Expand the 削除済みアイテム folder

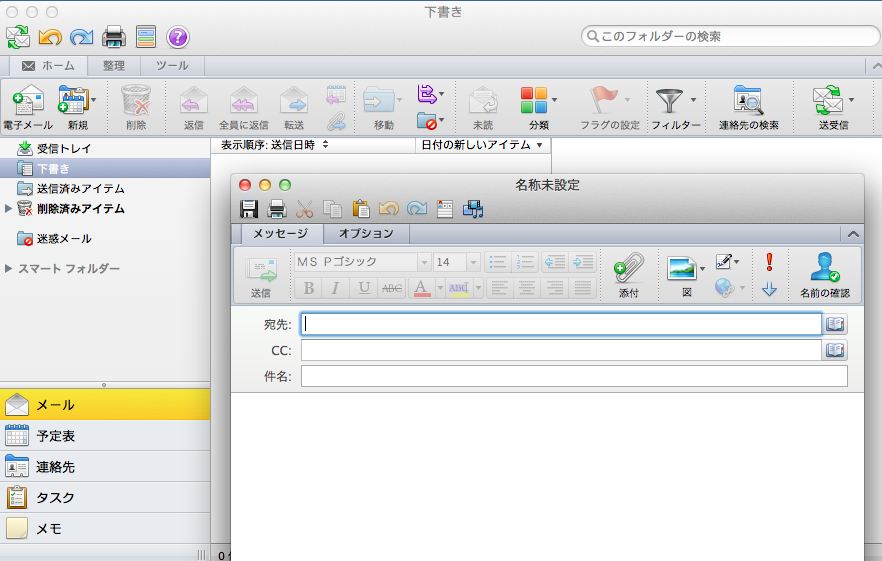pos(8,209)
